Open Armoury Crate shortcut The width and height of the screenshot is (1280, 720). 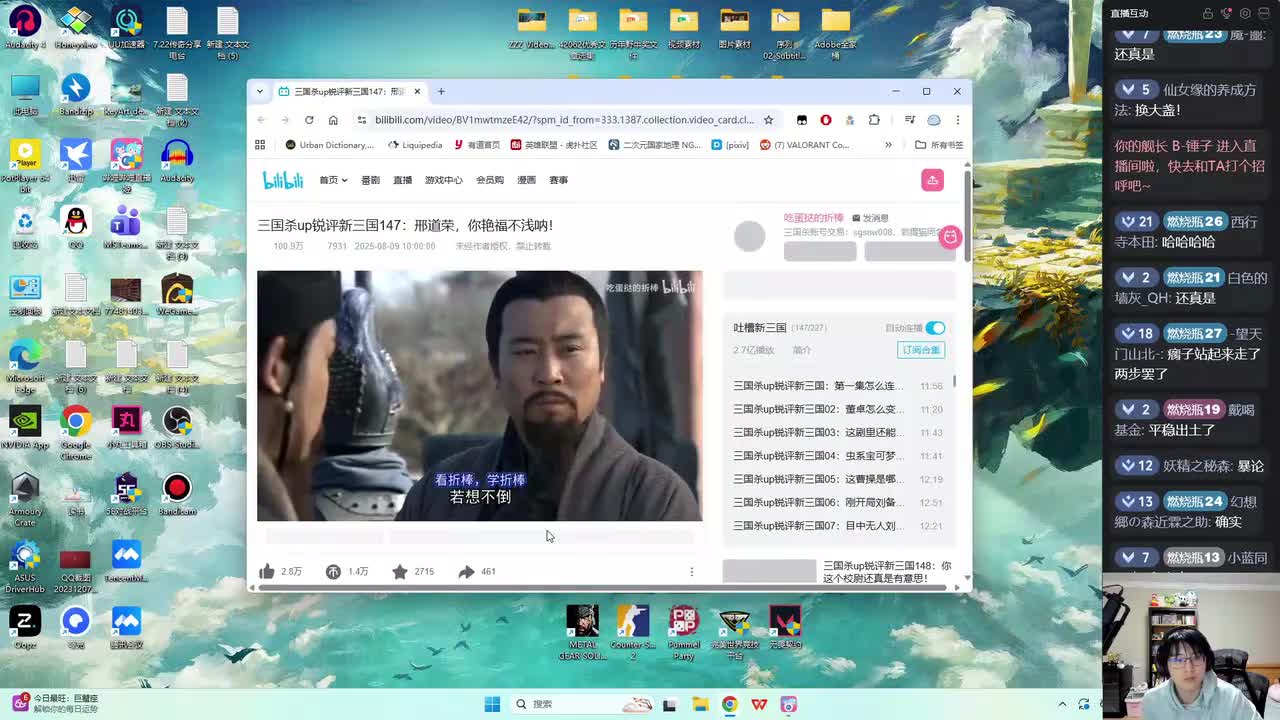point(25,498)
